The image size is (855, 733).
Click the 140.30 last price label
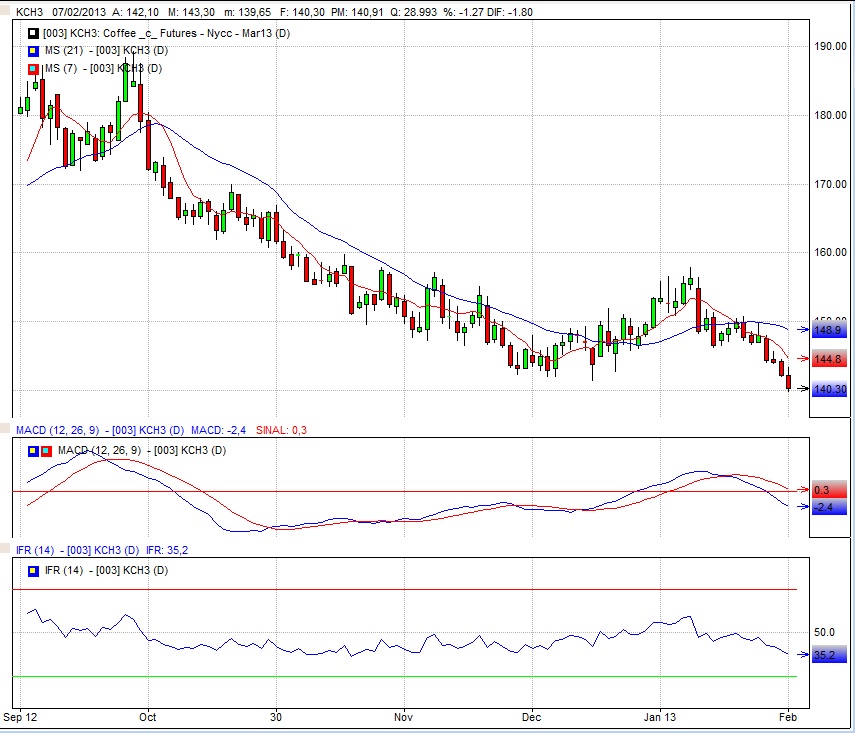[x=830, y=390]
